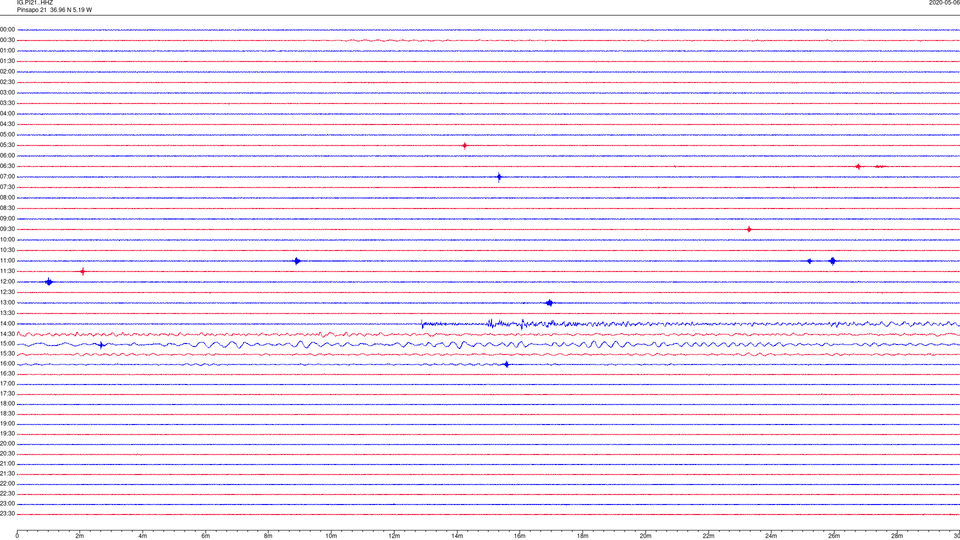Click the 20m axis tick label
Viewport: 960px width, 540px height.
coord(645,536)
